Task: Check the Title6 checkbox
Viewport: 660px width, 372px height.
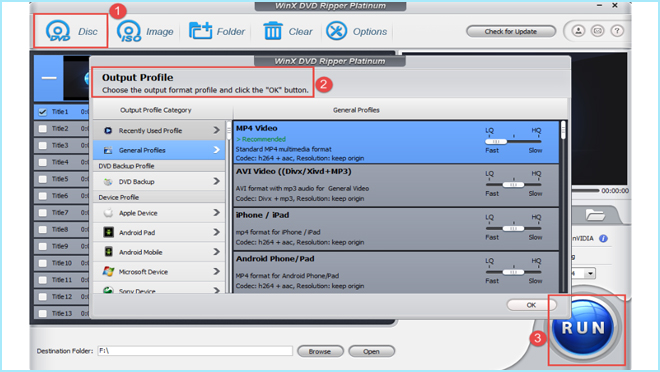Action: tap(43, 196)
